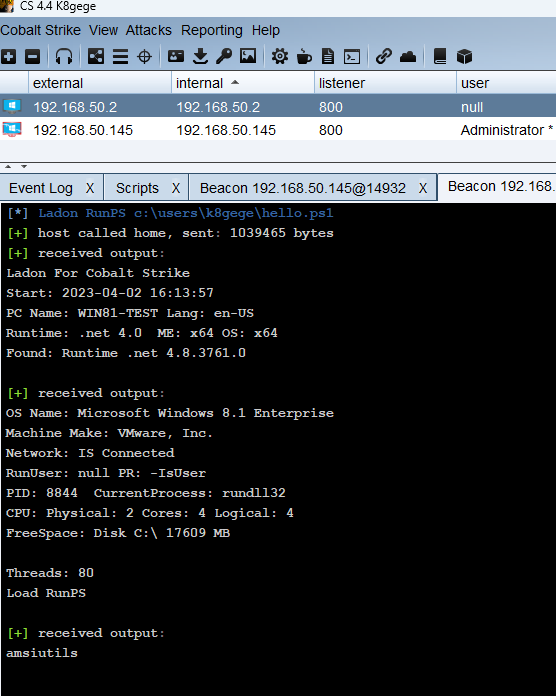Select session row with user null

point(278,107)
